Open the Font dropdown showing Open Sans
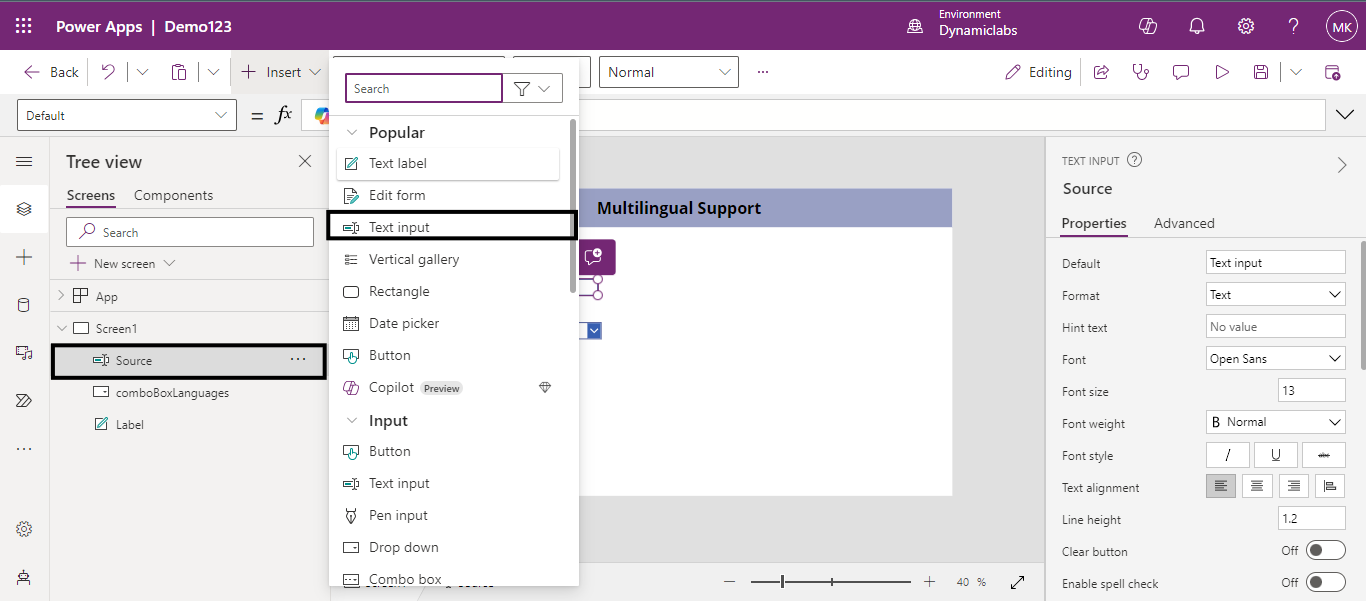Viewport: 1366px width, 601px height. click(x=1276, y=359)
